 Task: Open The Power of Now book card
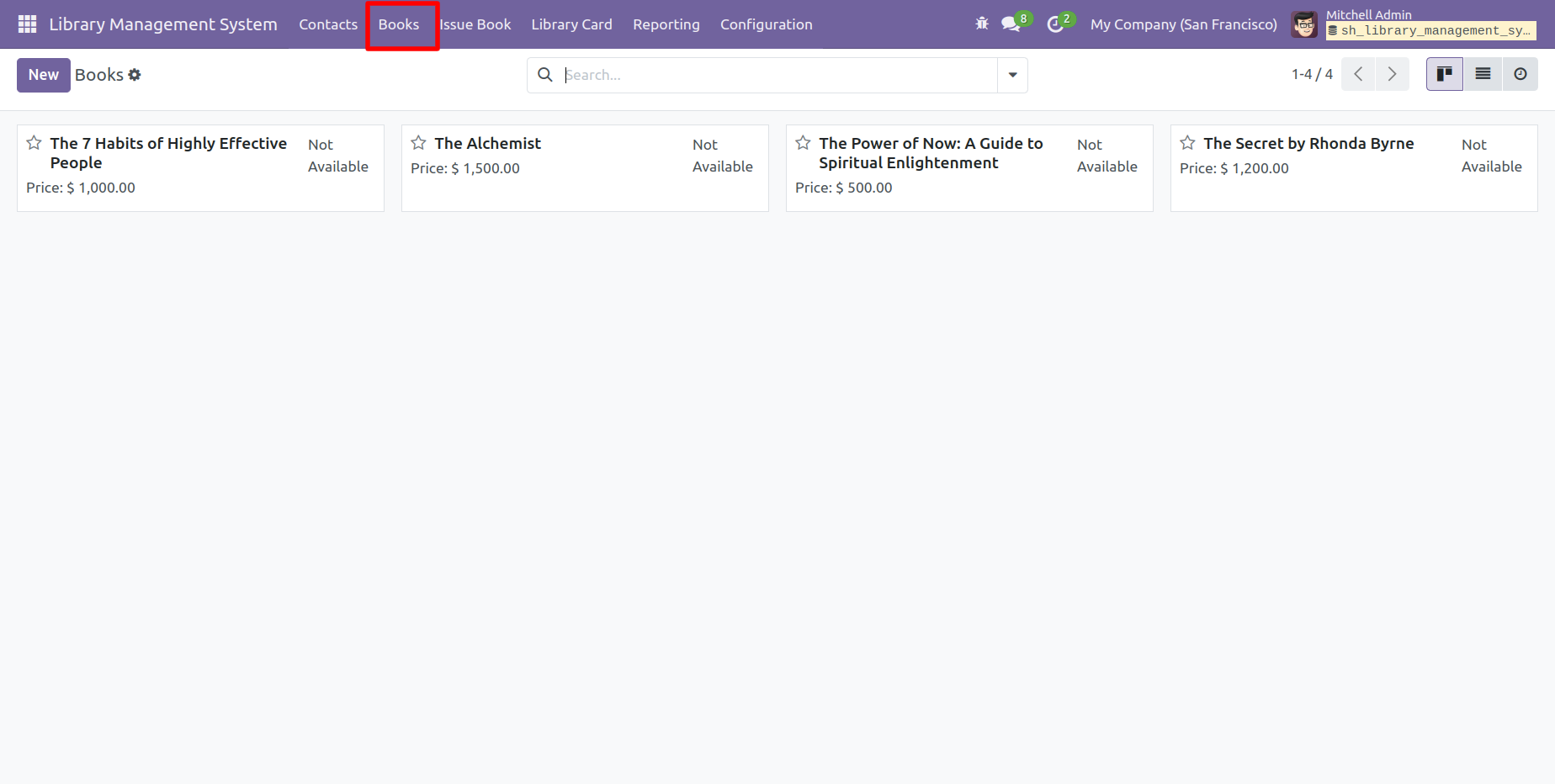[x=931, y=153]
